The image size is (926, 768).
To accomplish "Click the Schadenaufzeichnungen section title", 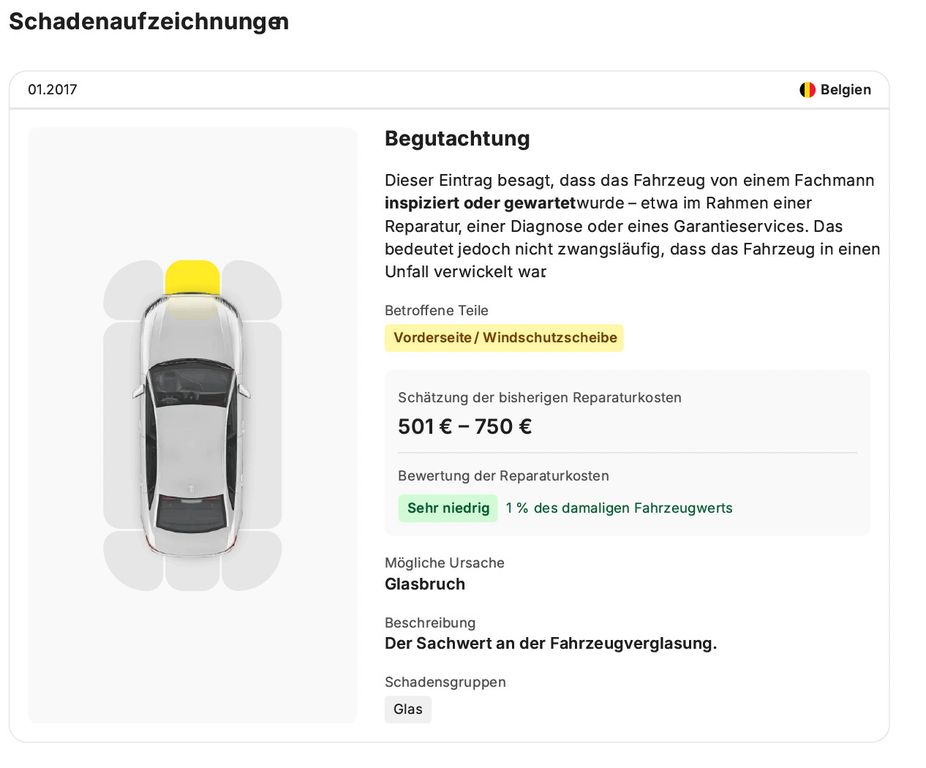I will point(149,22).
